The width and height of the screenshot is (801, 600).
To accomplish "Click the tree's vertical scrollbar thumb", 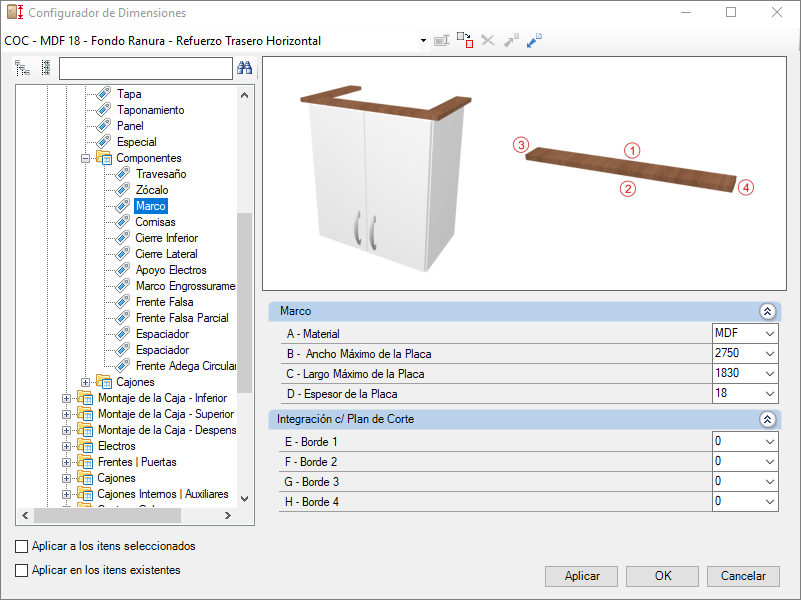I will tap(245, 303).
